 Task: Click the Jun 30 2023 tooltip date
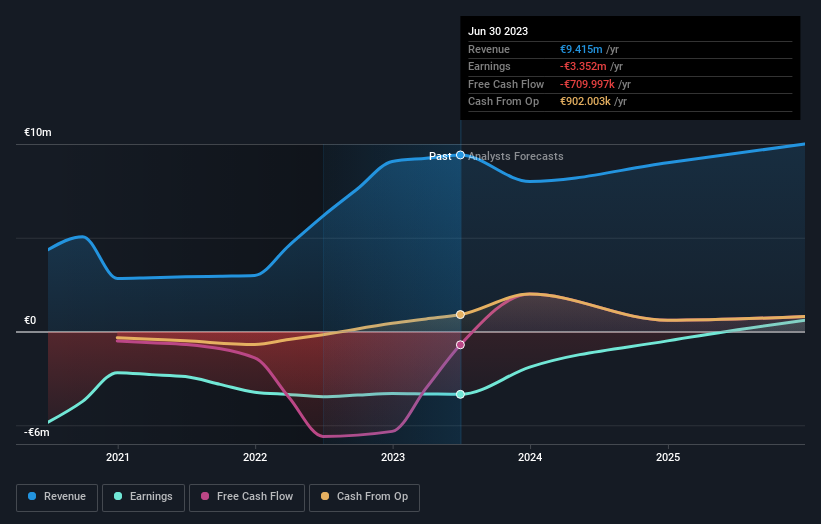[498, 31]
